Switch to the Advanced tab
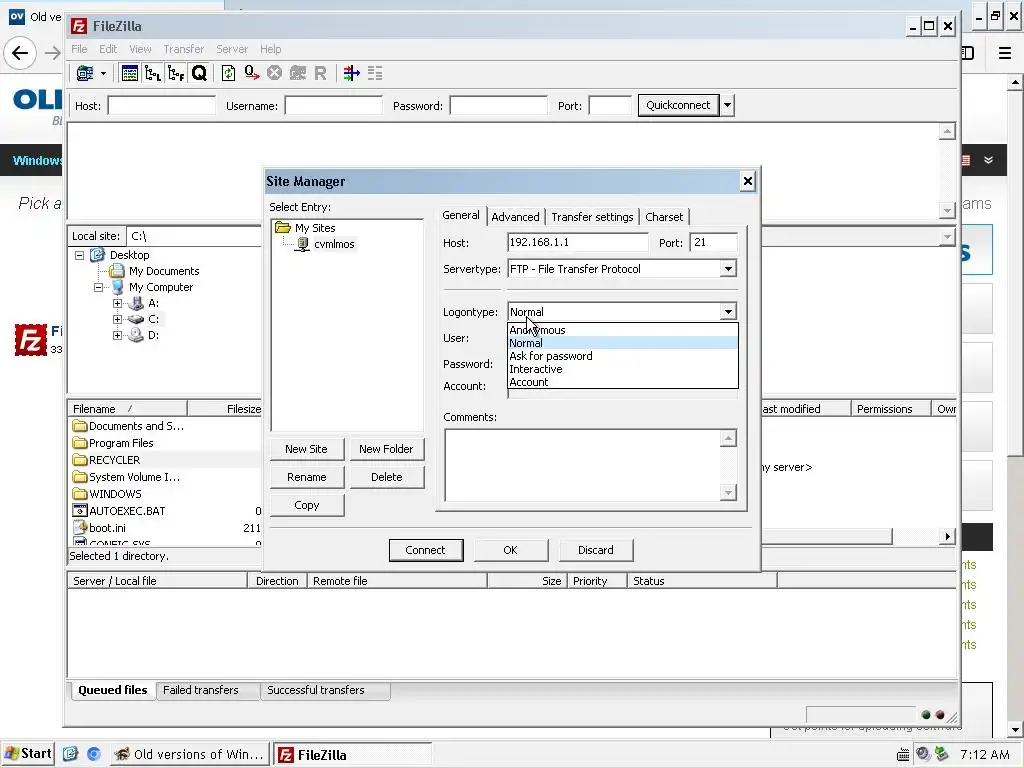 [x=515, y=217]
